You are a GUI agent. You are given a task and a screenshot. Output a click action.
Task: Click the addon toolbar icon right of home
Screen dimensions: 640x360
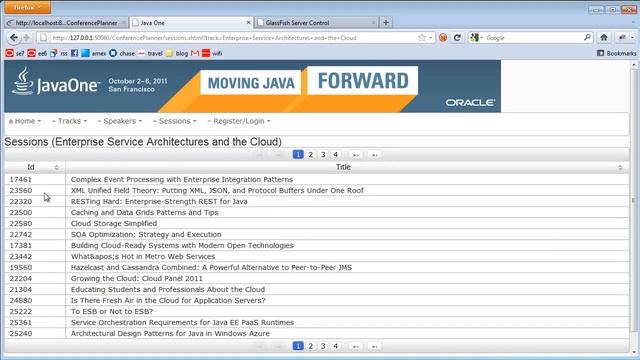pyautogui.click(x=622, y=38)
